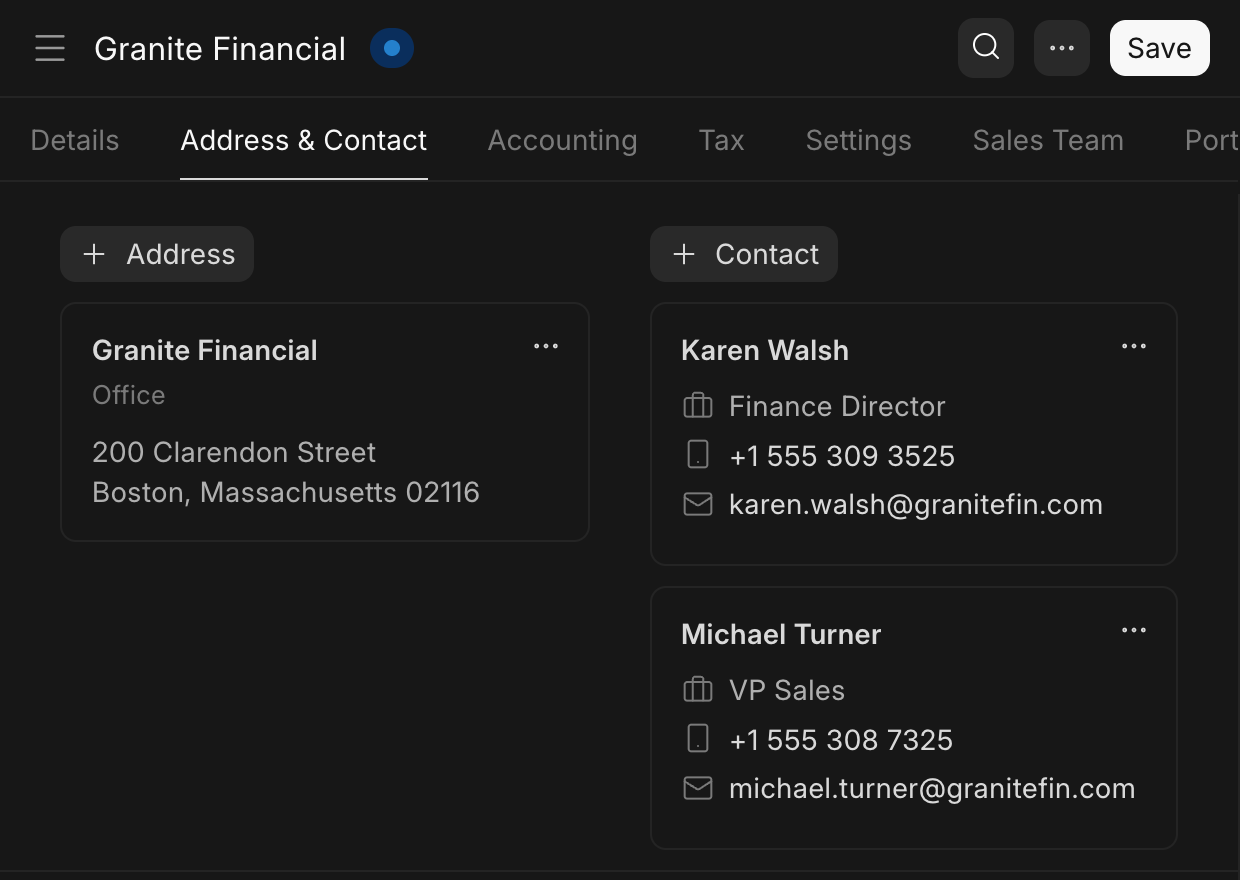
Task: Click the Office address type label
Action: (x=129, y=395)
